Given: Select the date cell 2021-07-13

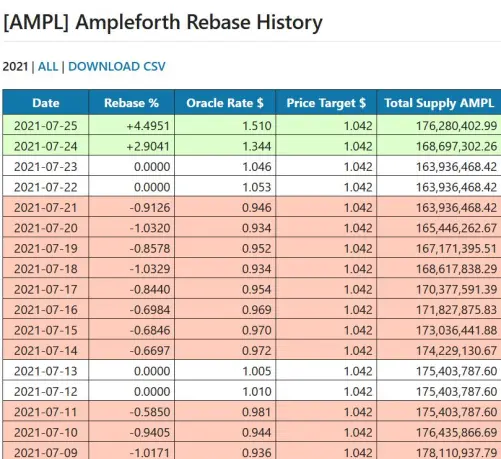Looking at the screenshot, I should pyautogui.click(x=46, y=371).
